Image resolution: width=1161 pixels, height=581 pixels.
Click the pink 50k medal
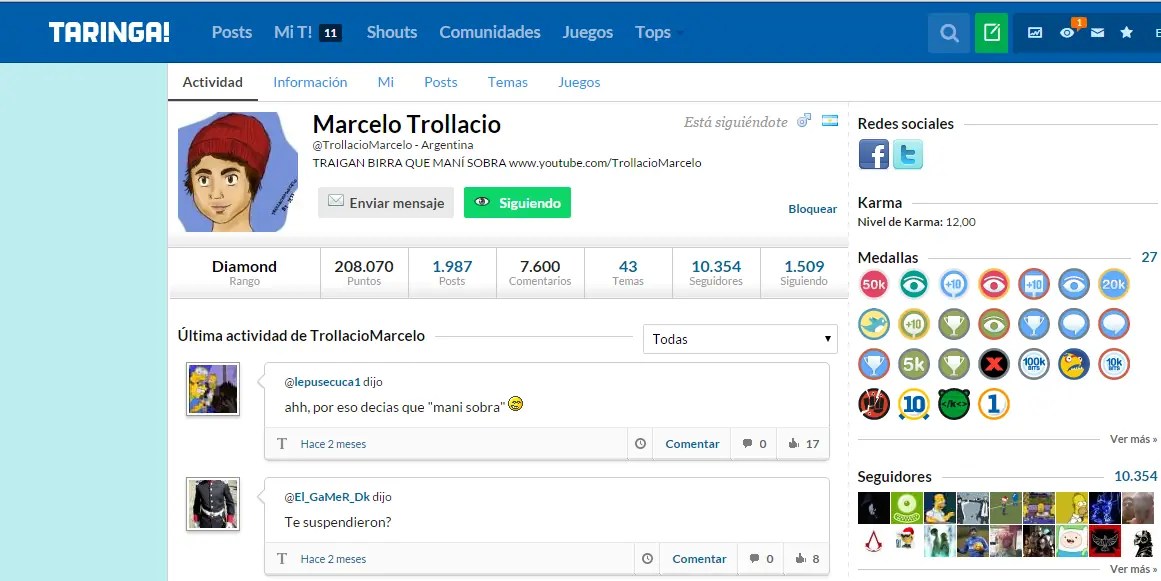point(874,284)
